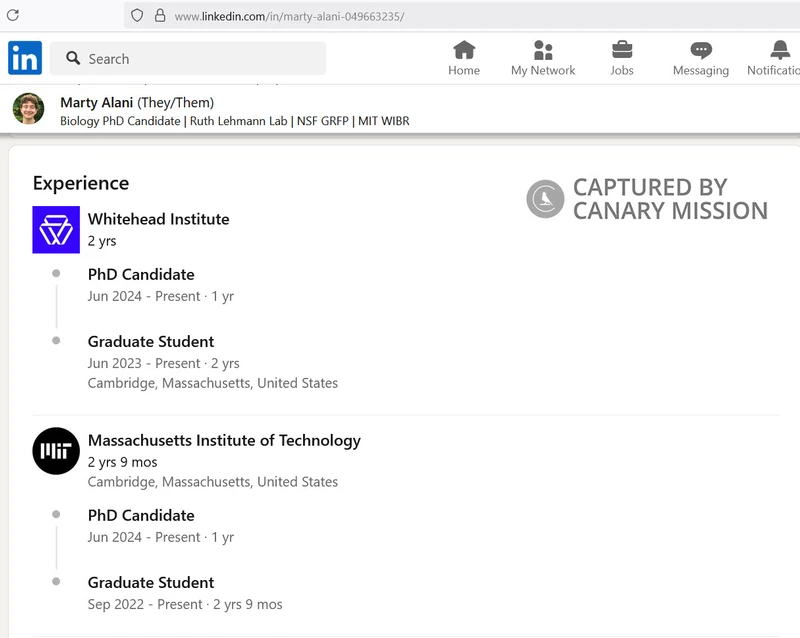Click the '2 yrs 9 mos' MIT duration

pos(122,462)
